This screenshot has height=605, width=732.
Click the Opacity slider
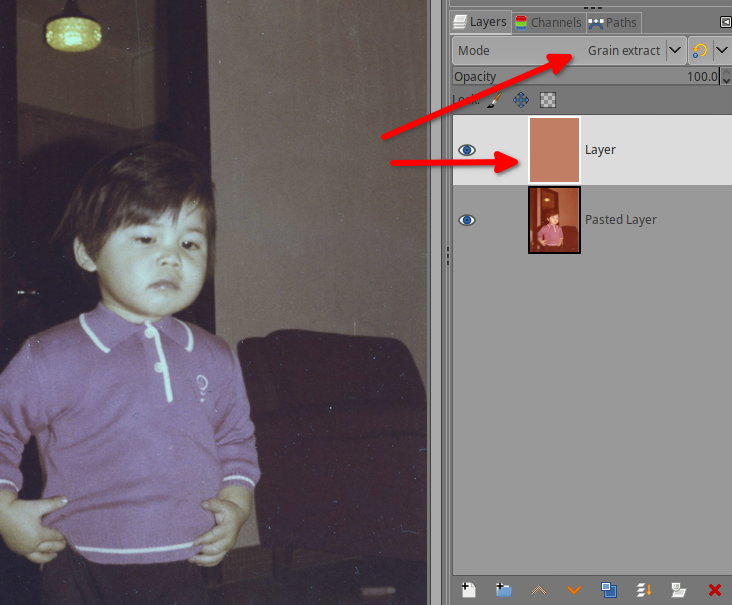pos(586,76)
